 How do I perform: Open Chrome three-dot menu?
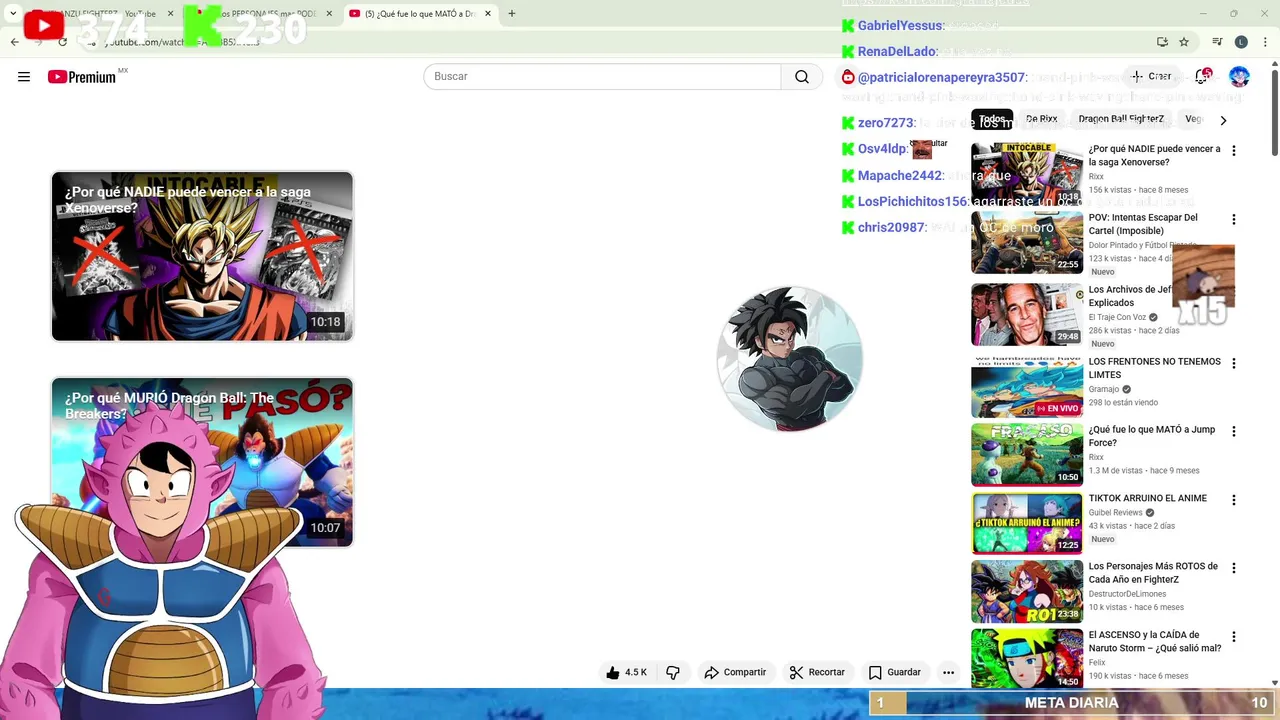pyautogui.click(x=1265, y=42)
